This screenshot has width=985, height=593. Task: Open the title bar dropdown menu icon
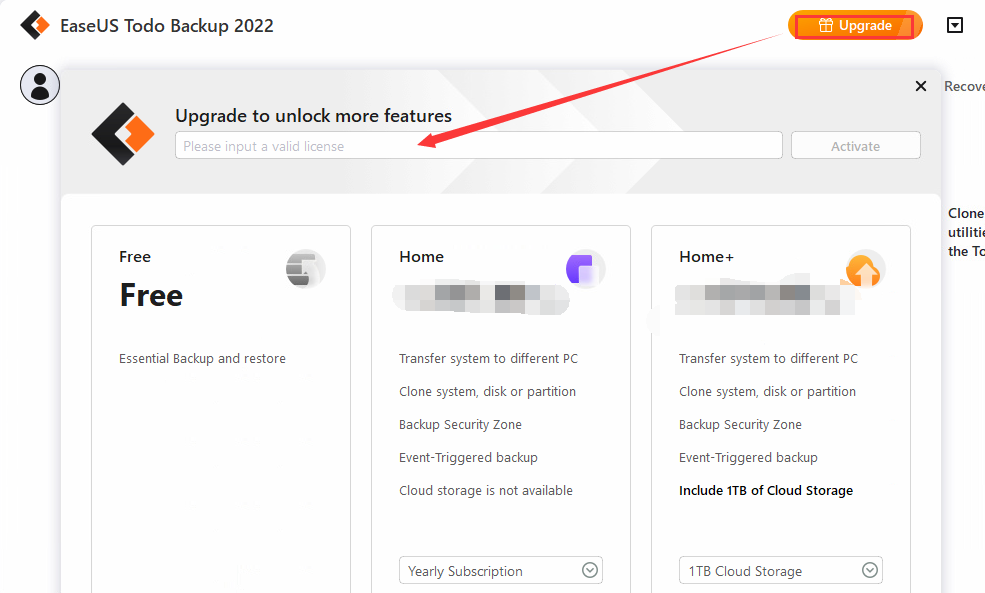[955, 25]
